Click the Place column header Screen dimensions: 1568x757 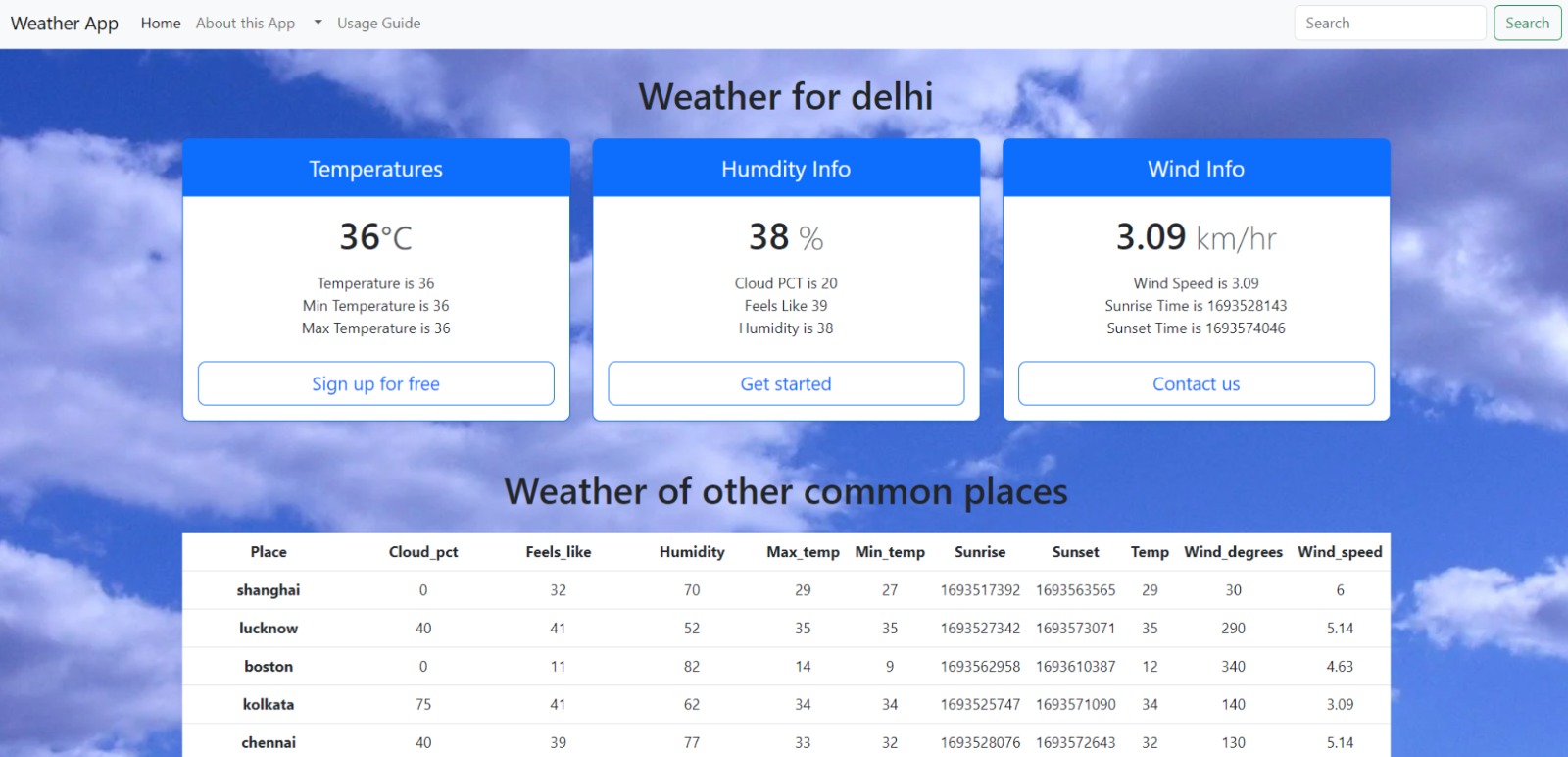pyautogui.click(x=269, y=552)
